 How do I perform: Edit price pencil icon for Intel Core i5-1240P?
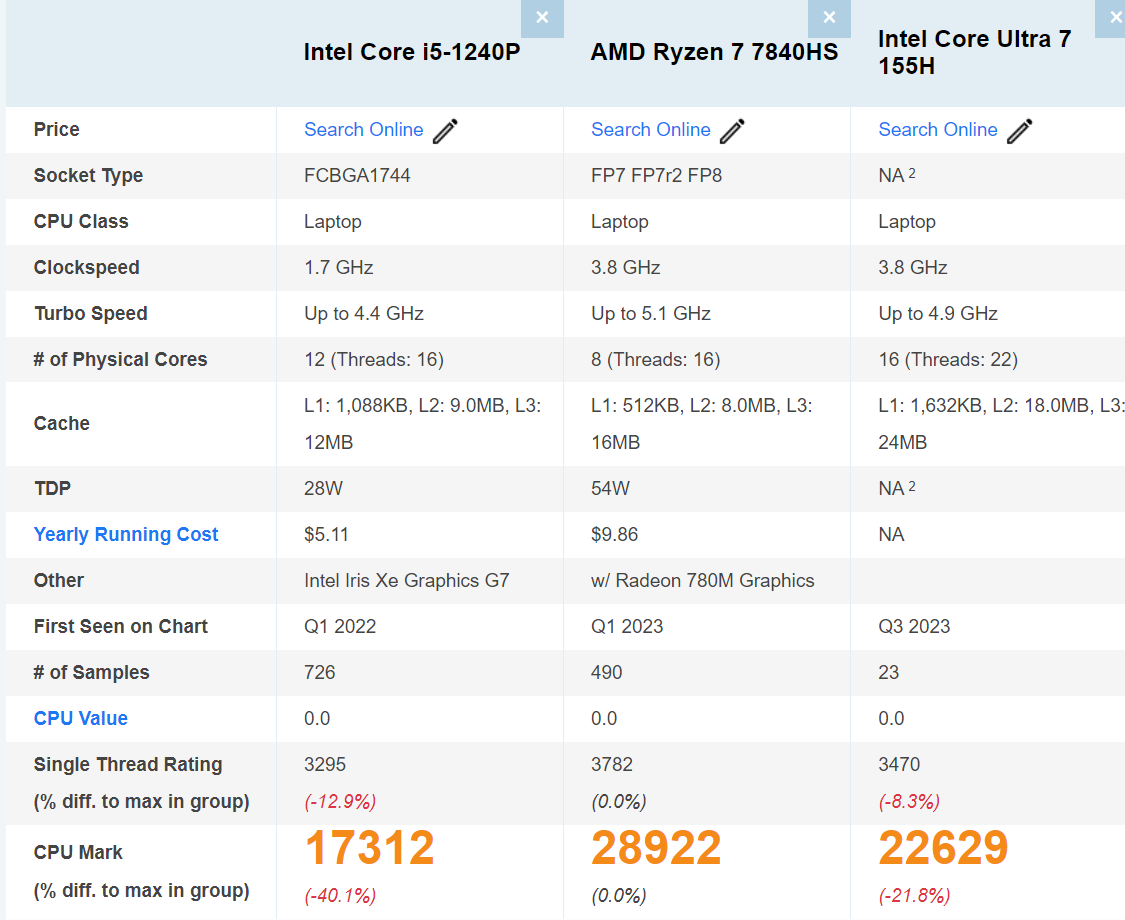[445, 131]
